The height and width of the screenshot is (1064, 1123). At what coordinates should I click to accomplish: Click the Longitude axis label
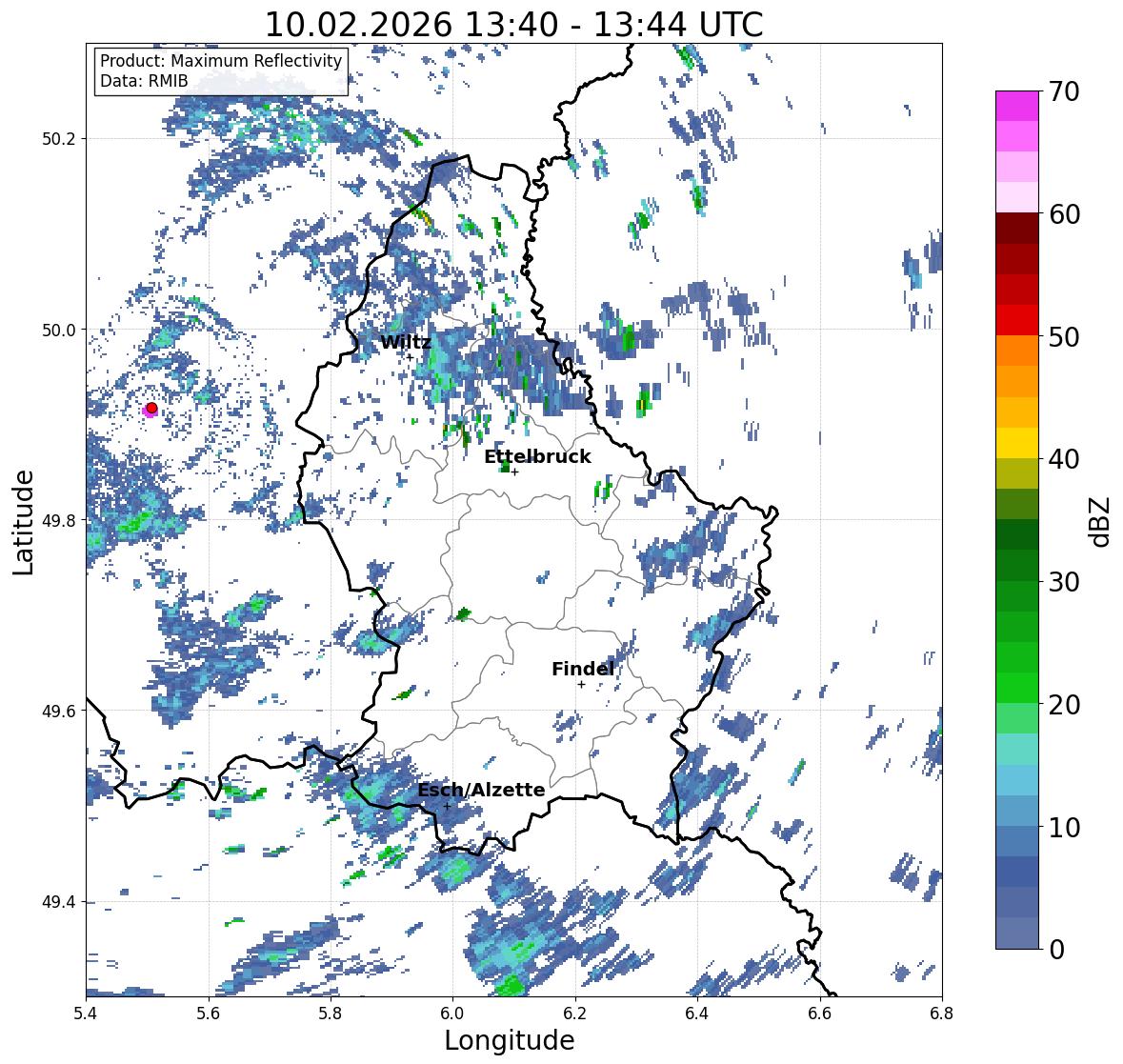click(510, 1040)
